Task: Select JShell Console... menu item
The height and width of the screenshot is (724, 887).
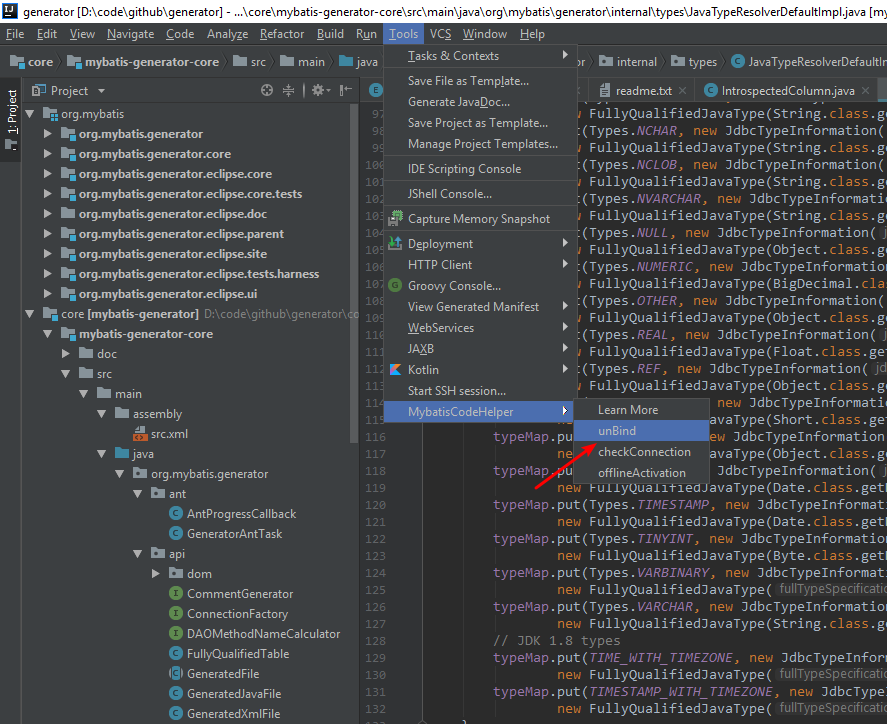Action: (480, 193)
